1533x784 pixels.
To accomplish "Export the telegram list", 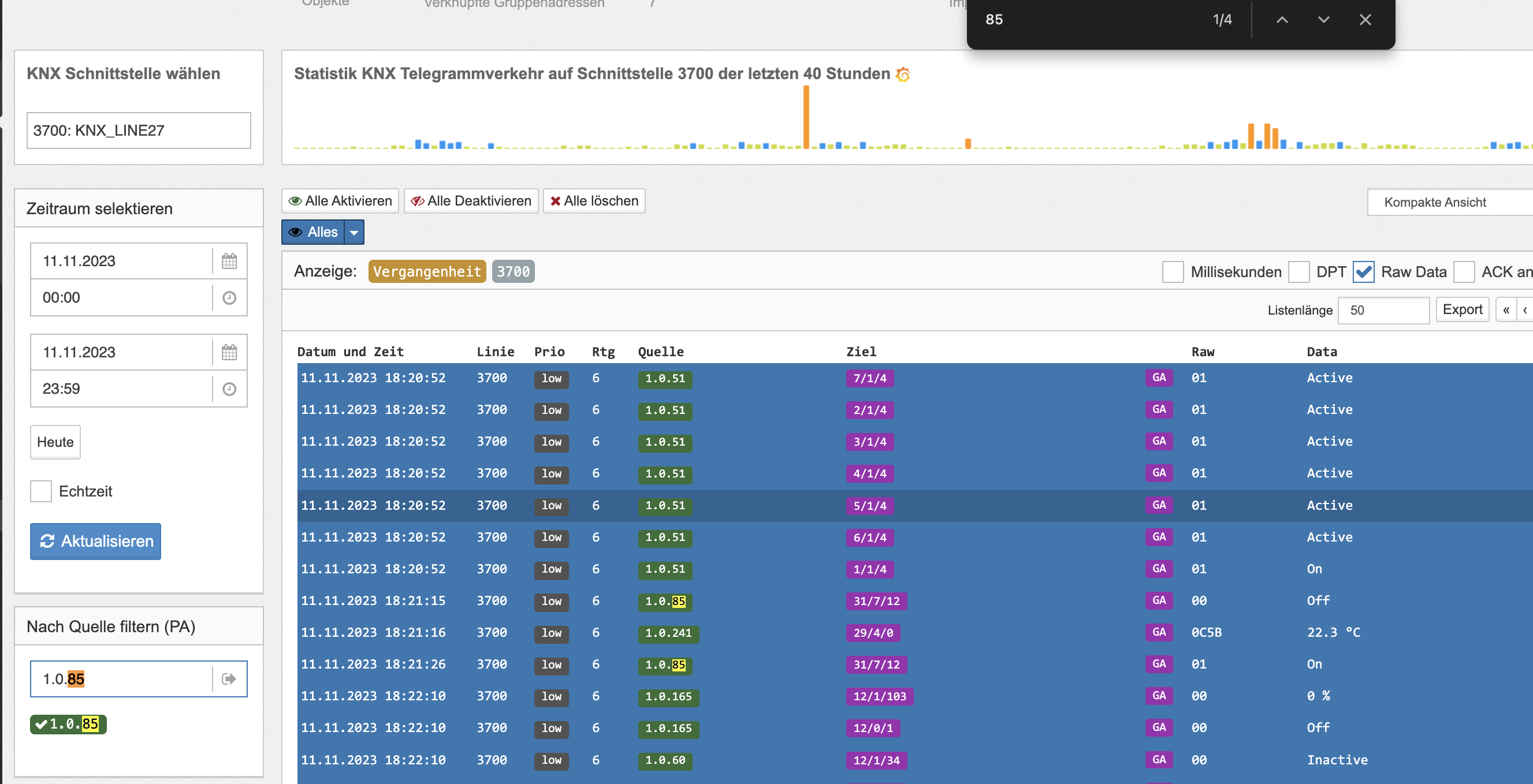I will 1462,310.
